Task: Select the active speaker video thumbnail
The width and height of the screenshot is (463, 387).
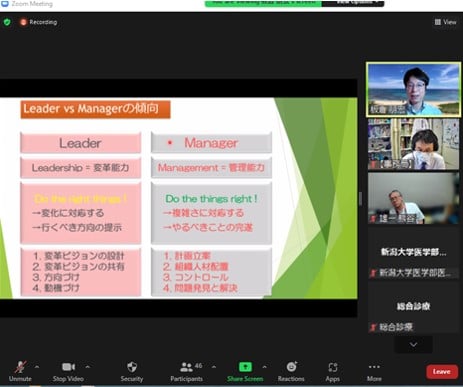Action: (413, 90)
